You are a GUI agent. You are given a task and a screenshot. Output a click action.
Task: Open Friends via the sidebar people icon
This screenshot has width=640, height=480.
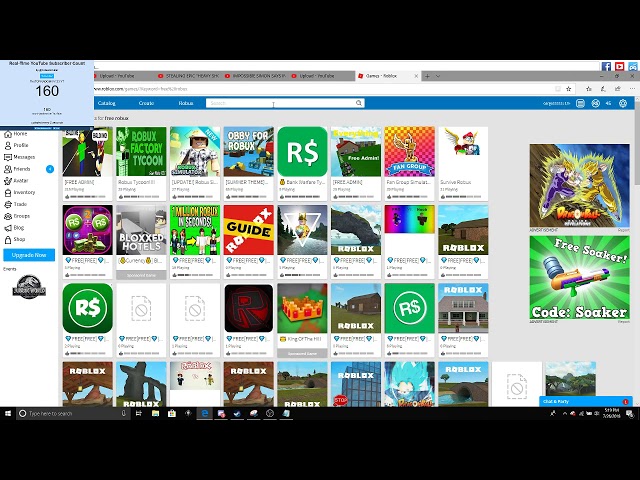click(8, 169)
